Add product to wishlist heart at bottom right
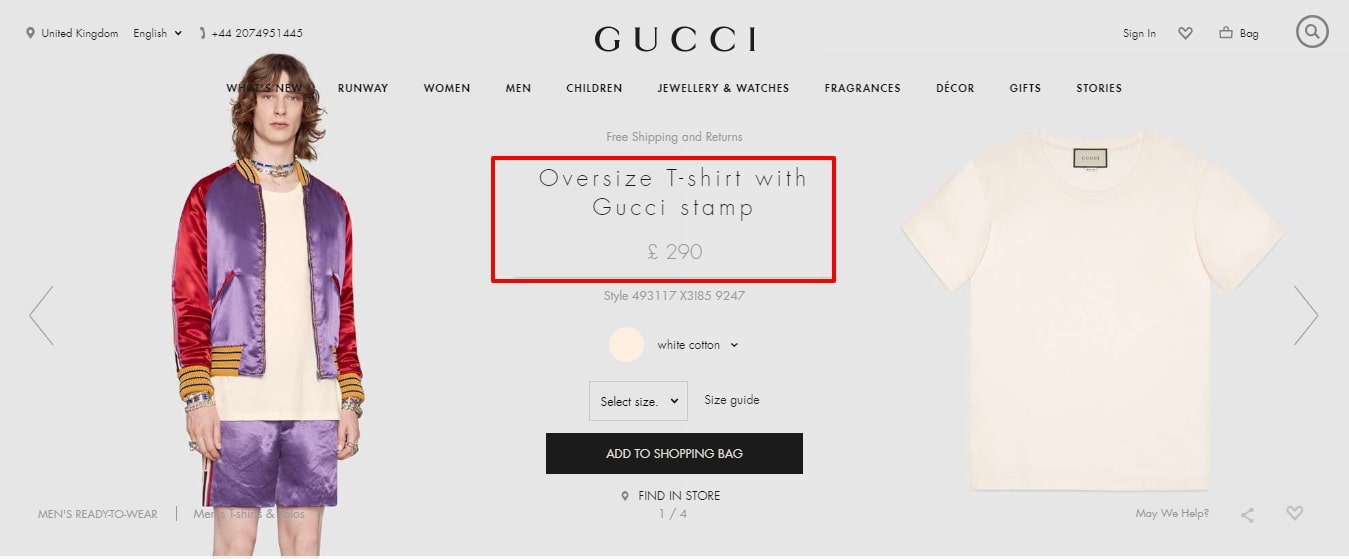The height and width of the screenshot is (559, 1349). tap(1295, 514)
